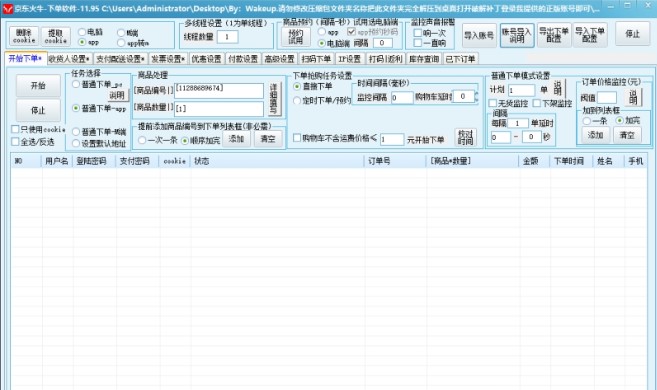This screenshot has height=390, width=657.
Task: Click the 导入下单配置 button
Action: point(590,34)
